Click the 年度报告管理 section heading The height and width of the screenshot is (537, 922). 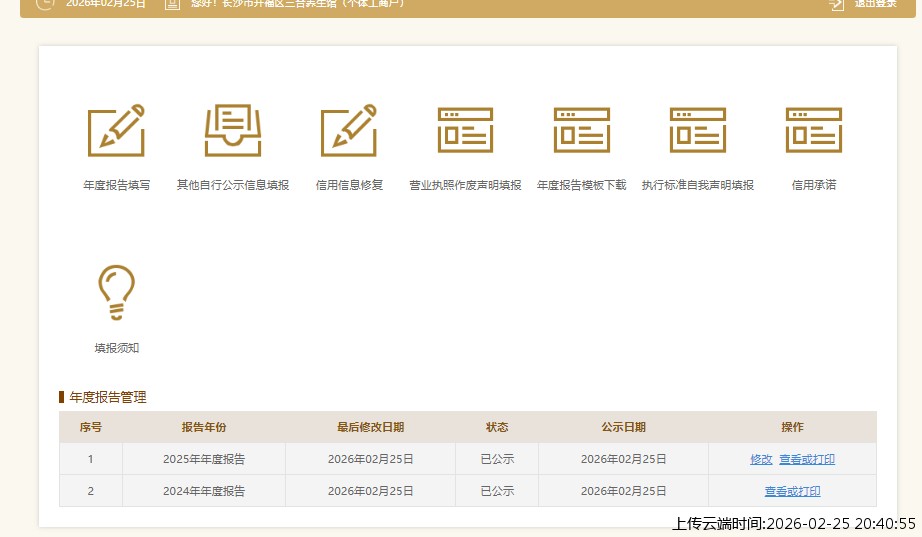(108, 398)
